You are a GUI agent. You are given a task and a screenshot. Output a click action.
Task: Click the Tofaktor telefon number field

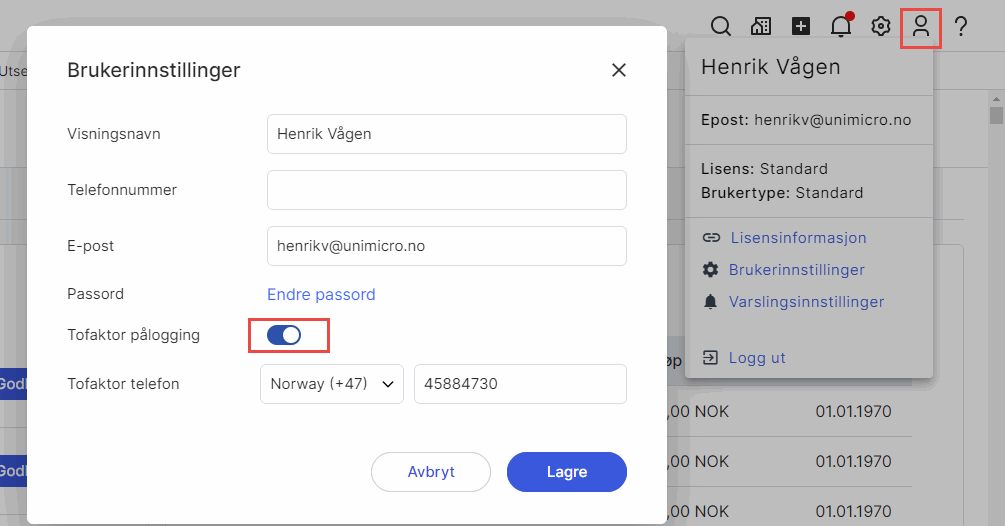[520, 384]
